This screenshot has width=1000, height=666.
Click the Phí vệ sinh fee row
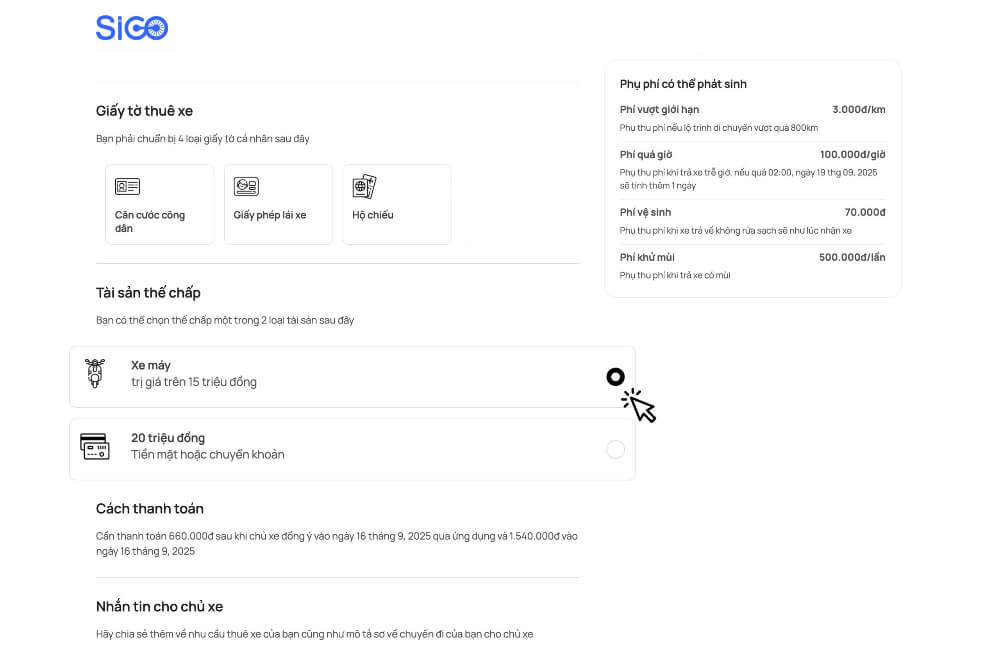[752, 221]
